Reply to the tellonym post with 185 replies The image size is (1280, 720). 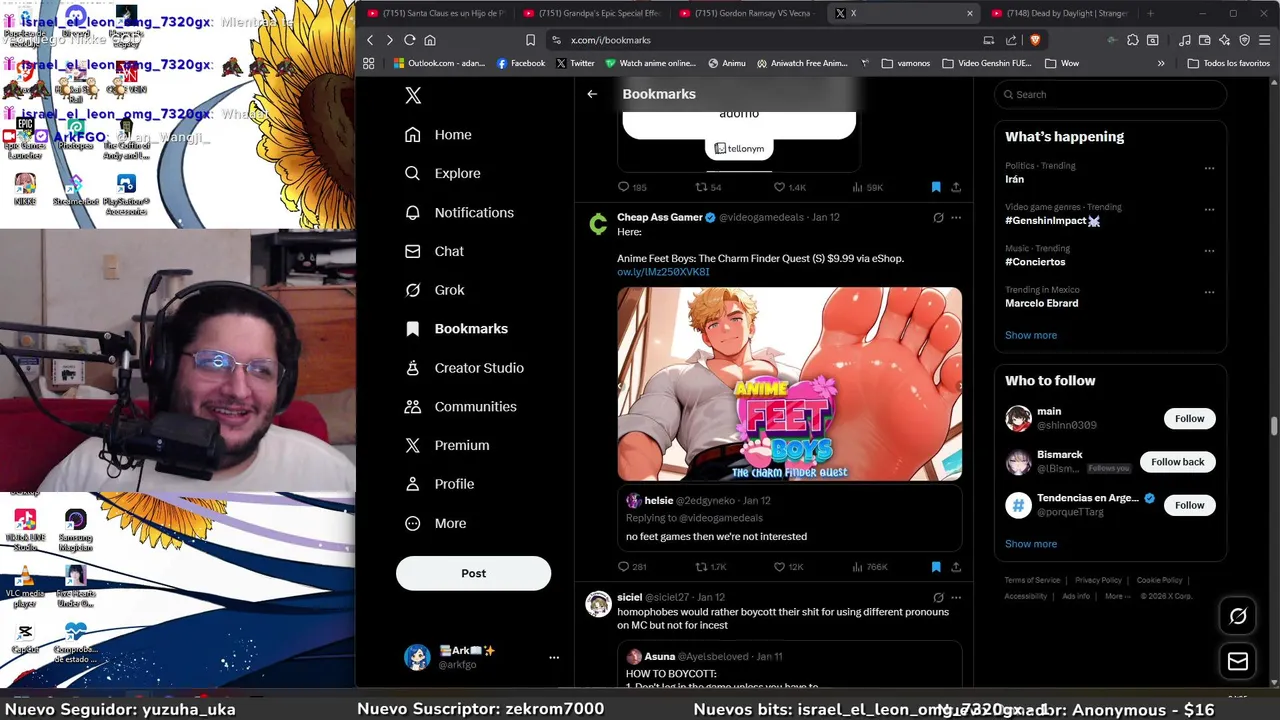click(624, 187)
